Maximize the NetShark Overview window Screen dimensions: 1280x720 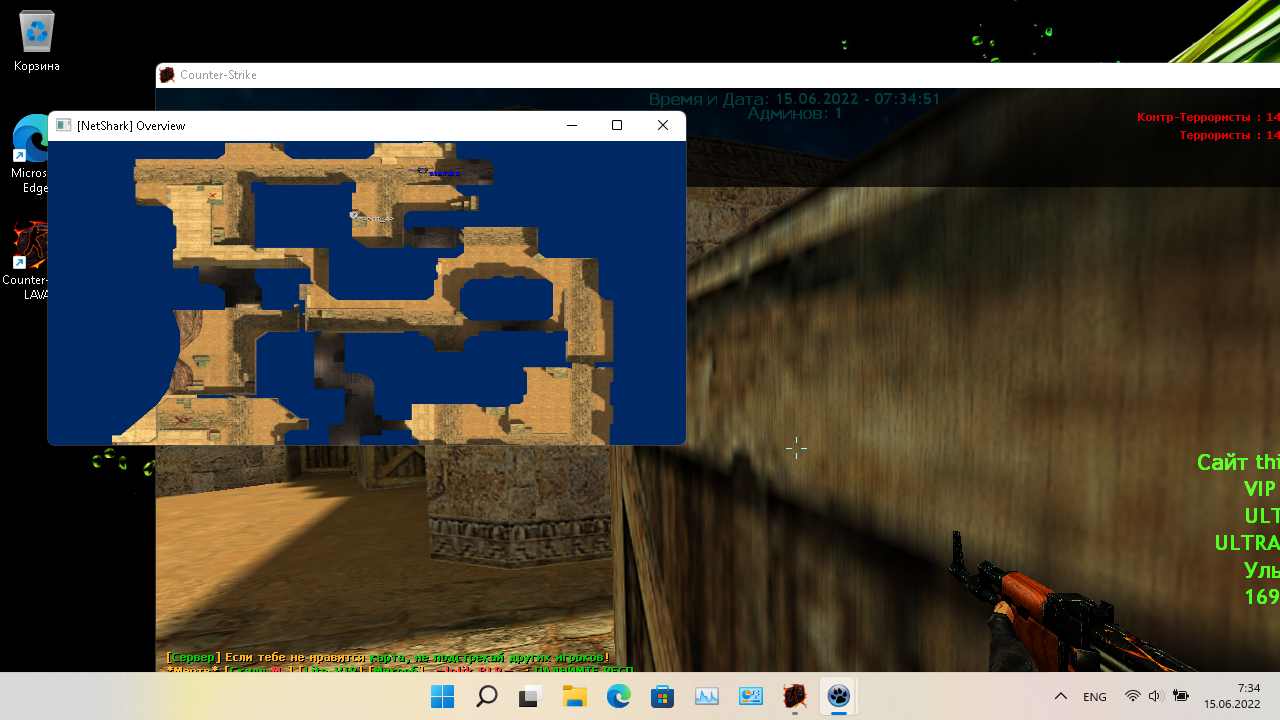click(x=617, y=125)
